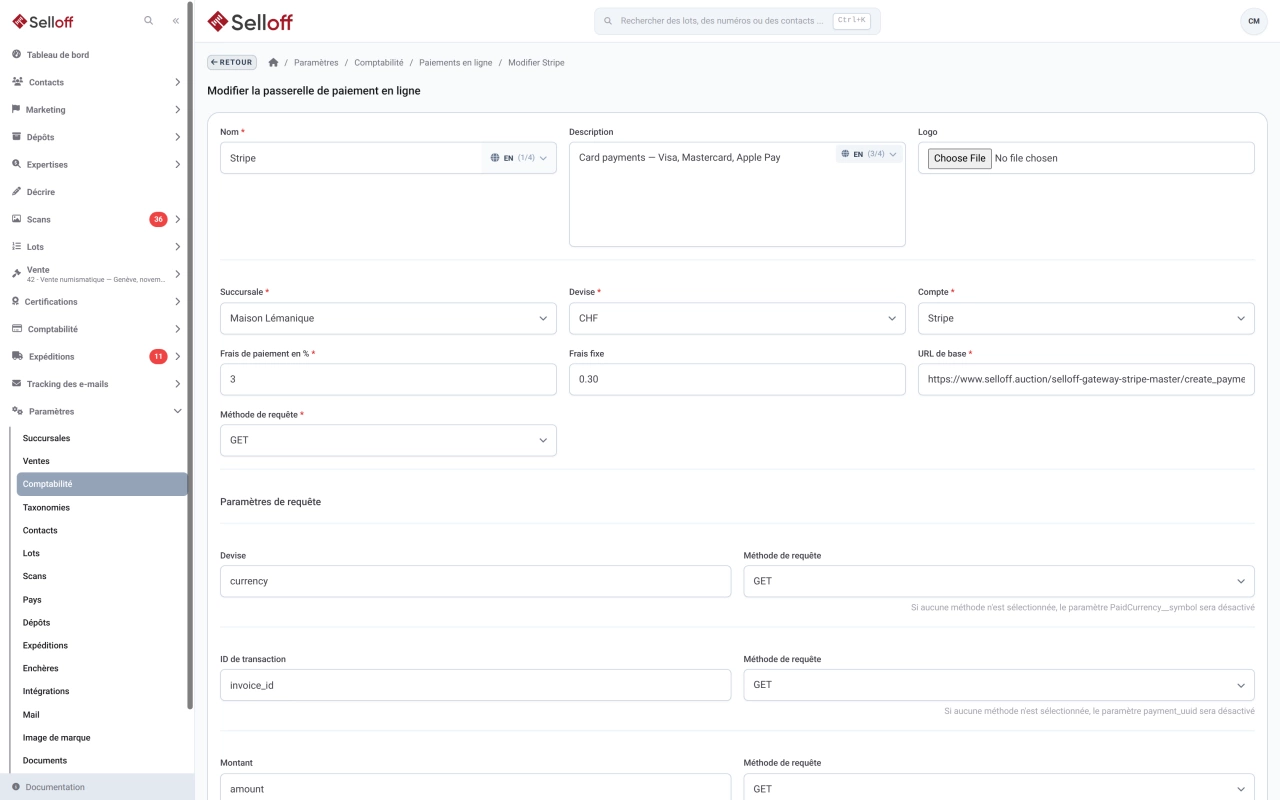The width and height of the screenshot is (1280, 800).
Task: Open the Image de marque settings item
Action: 102,737
